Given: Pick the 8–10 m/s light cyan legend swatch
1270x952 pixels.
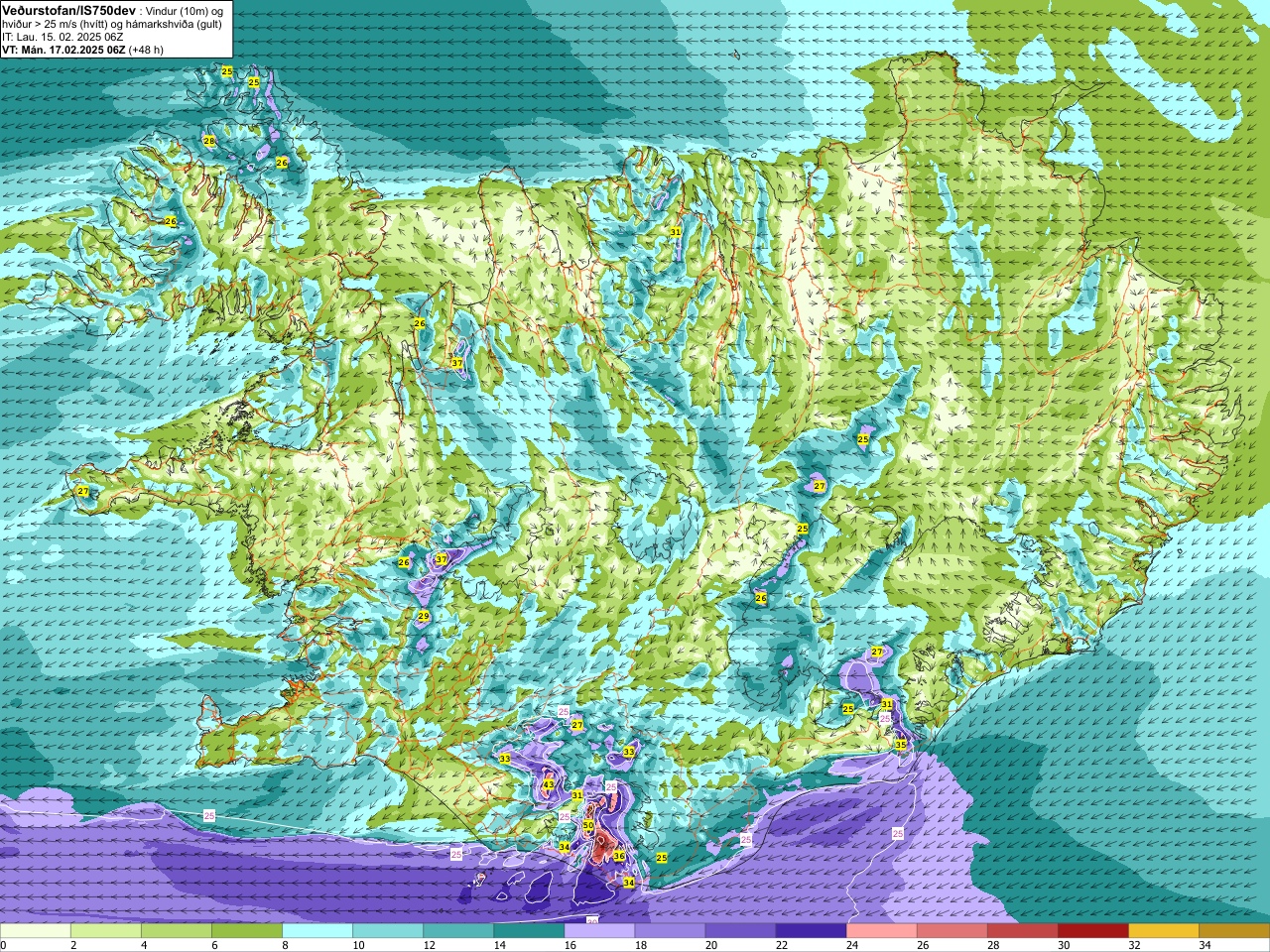Looking at the screenshot, I should pyautogui.click(x=317, y=931).
